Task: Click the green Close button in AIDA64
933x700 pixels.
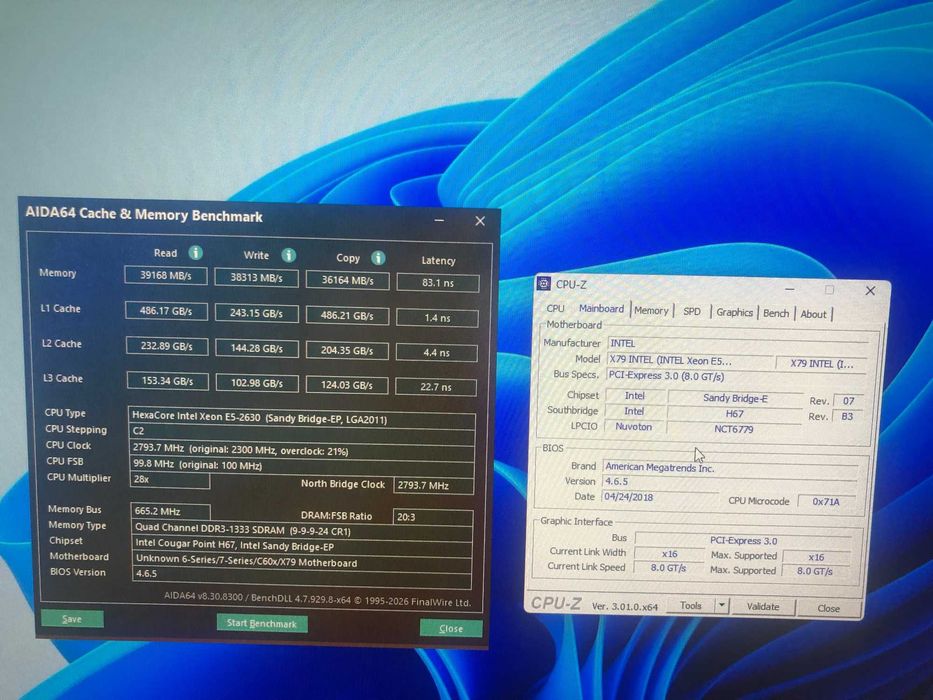Action: pyautogui.click(x=450, y=628)
